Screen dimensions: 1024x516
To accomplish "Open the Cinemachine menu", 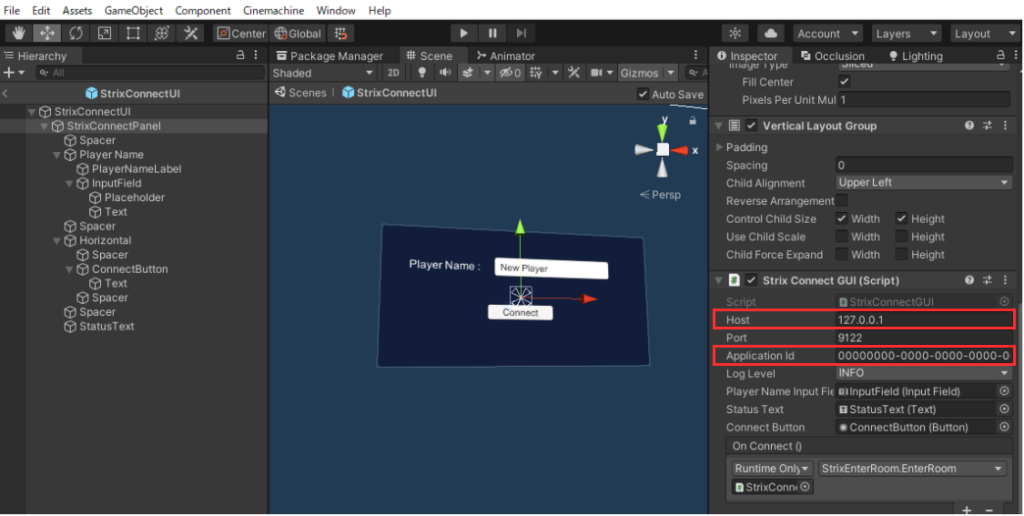I will click(273, 10).
